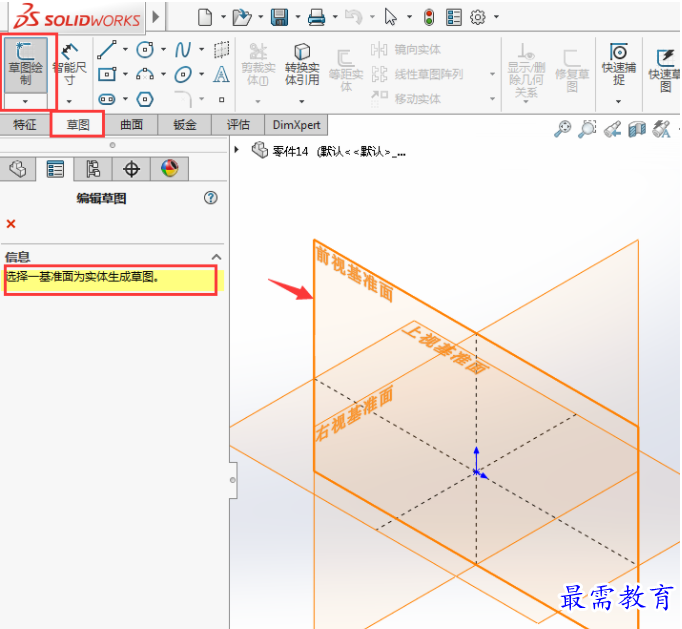This screenshot has width=682, height=629.
Task: Select the Ellipse sketch tool
Action: coord(183,74)
